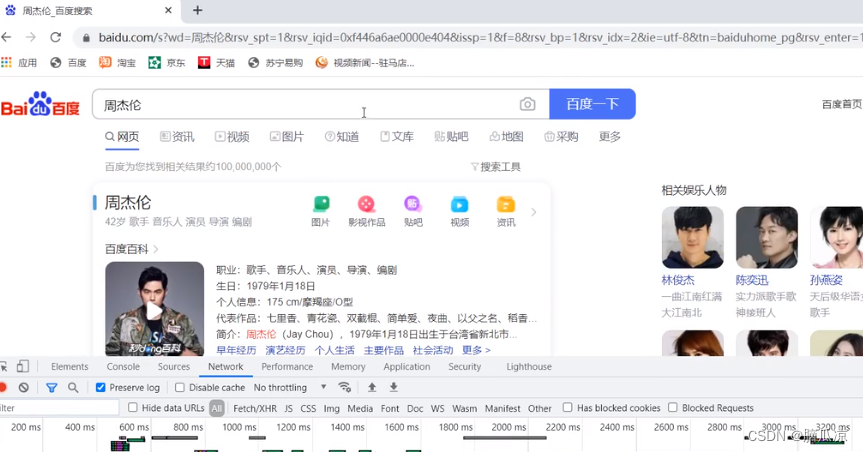Open the 图片 card icon
The image size is (863, 452).
(x=320, y=211)
